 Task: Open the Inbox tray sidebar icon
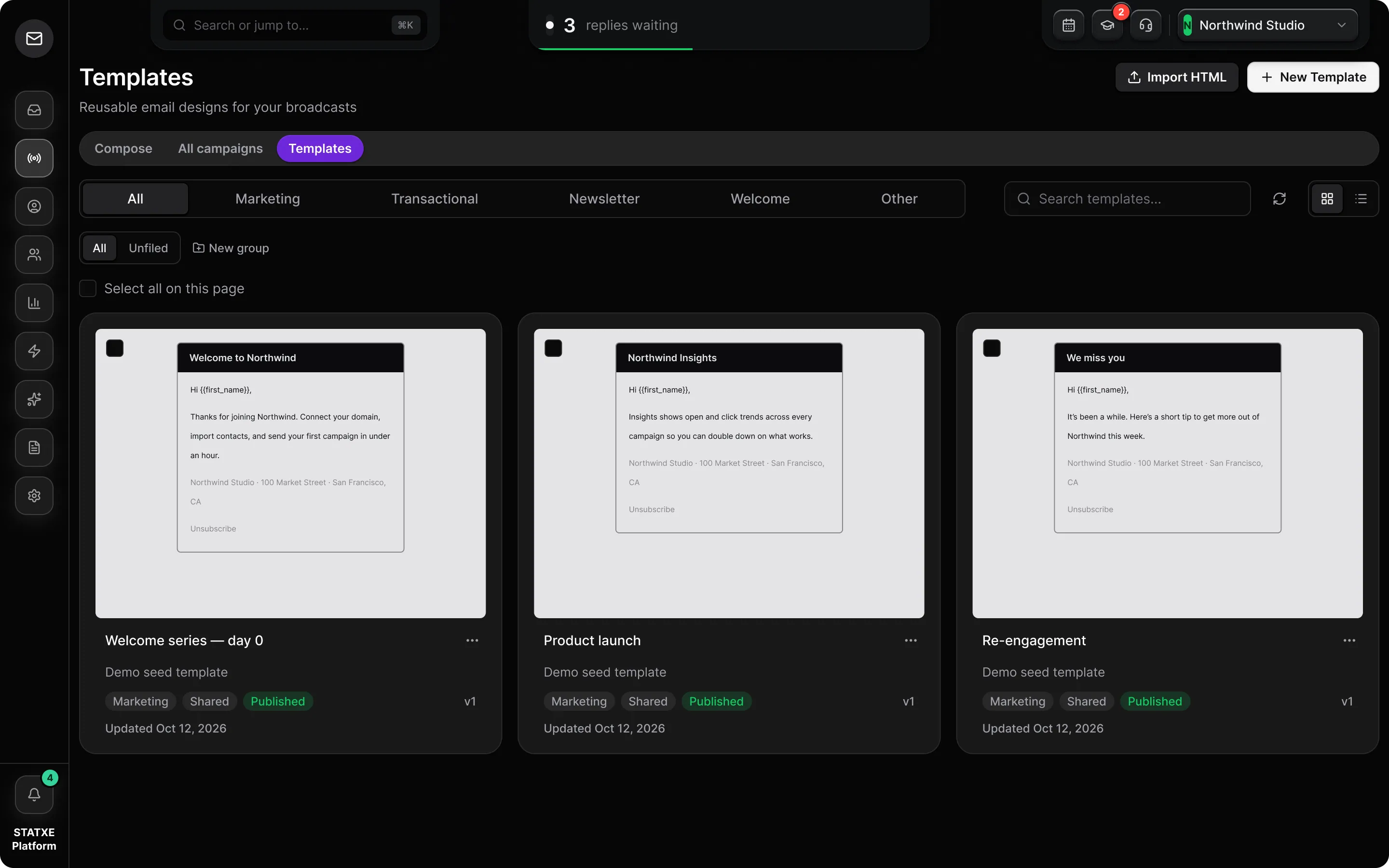34,110
